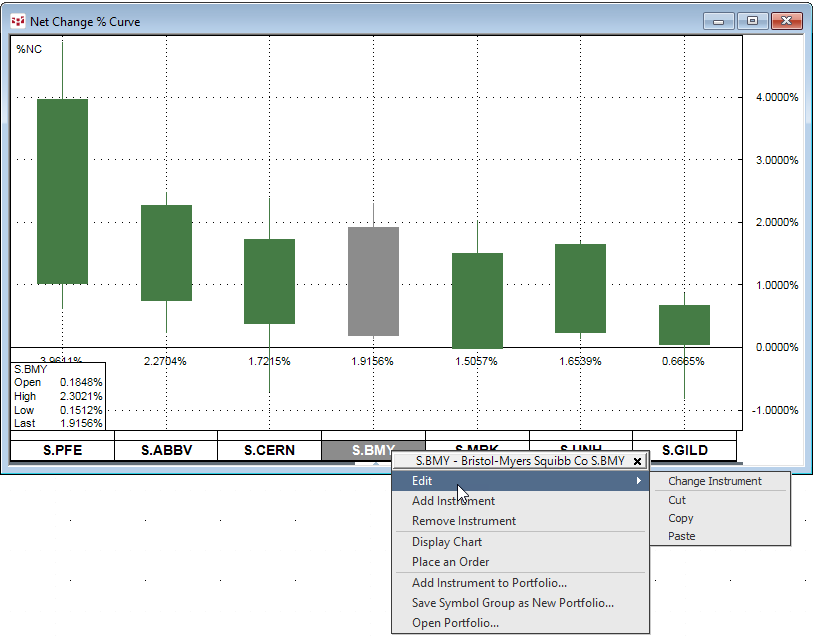Click Add Instrument to Portfolio
Viewport: 815px width, 638px height.
[x=489, y=583]
